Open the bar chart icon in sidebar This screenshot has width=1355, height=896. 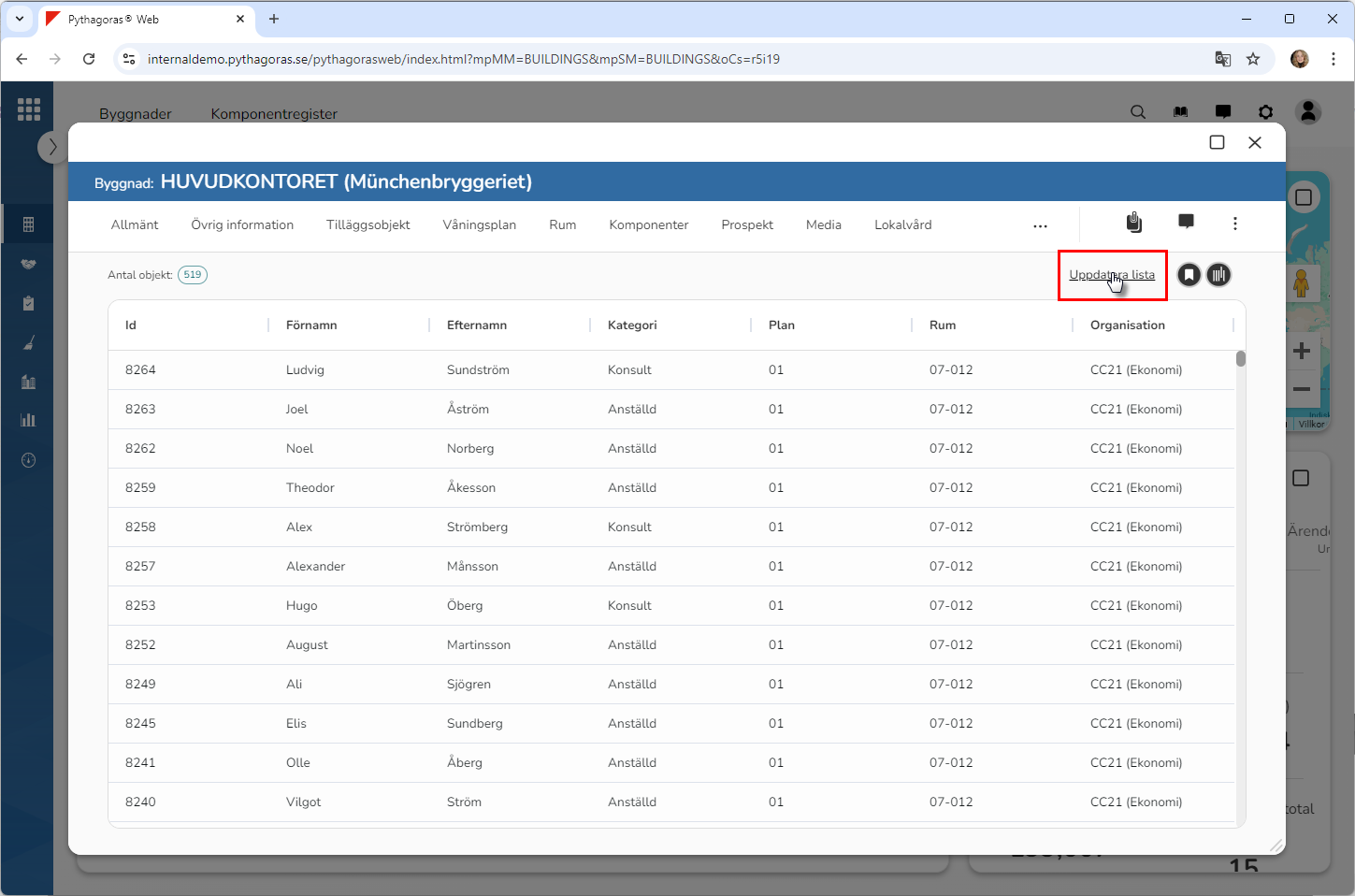tap(28, 420)
